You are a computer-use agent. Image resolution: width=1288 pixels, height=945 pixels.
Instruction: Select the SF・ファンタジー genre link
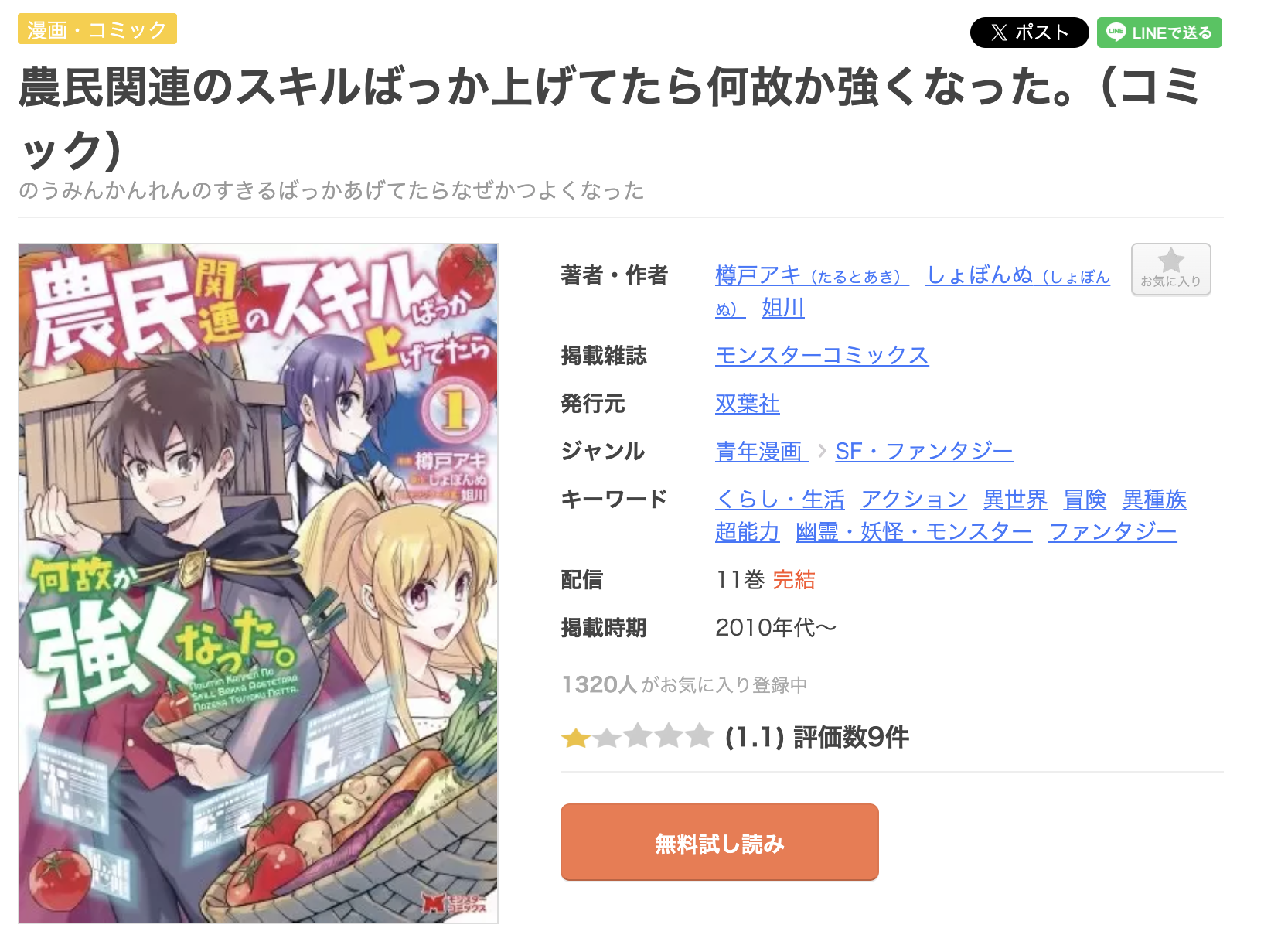924,451
